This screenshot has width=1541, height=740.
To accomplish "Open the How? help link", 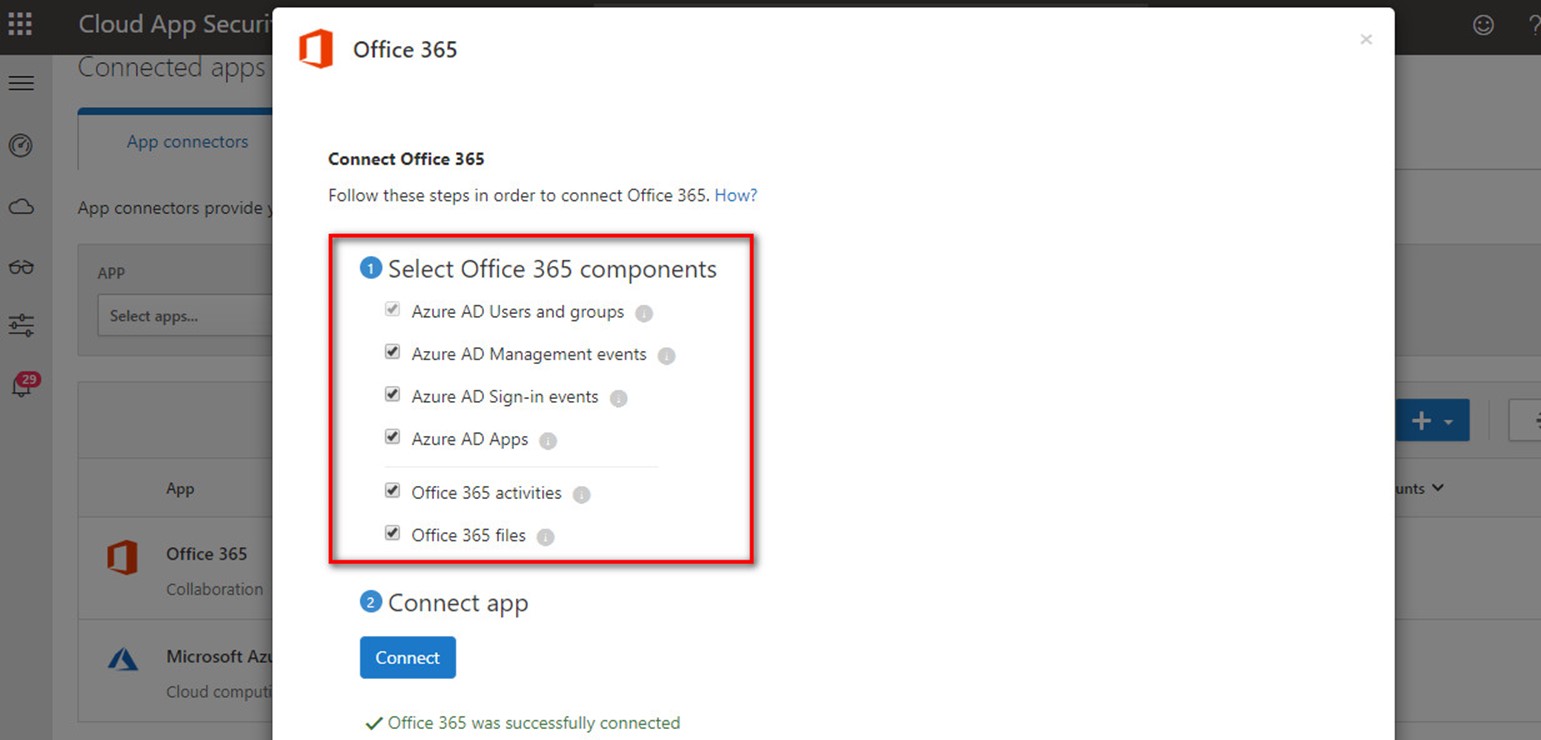I will [736, 195].
